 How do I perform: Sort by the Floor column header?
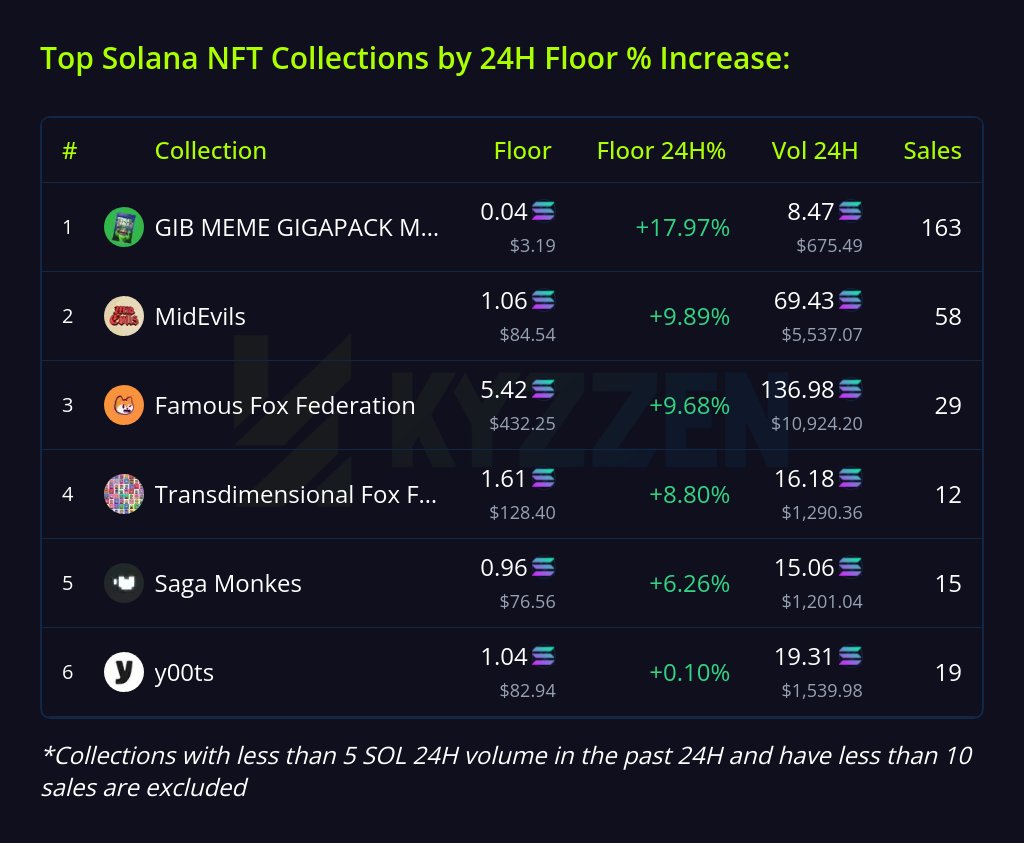[522, 151]
